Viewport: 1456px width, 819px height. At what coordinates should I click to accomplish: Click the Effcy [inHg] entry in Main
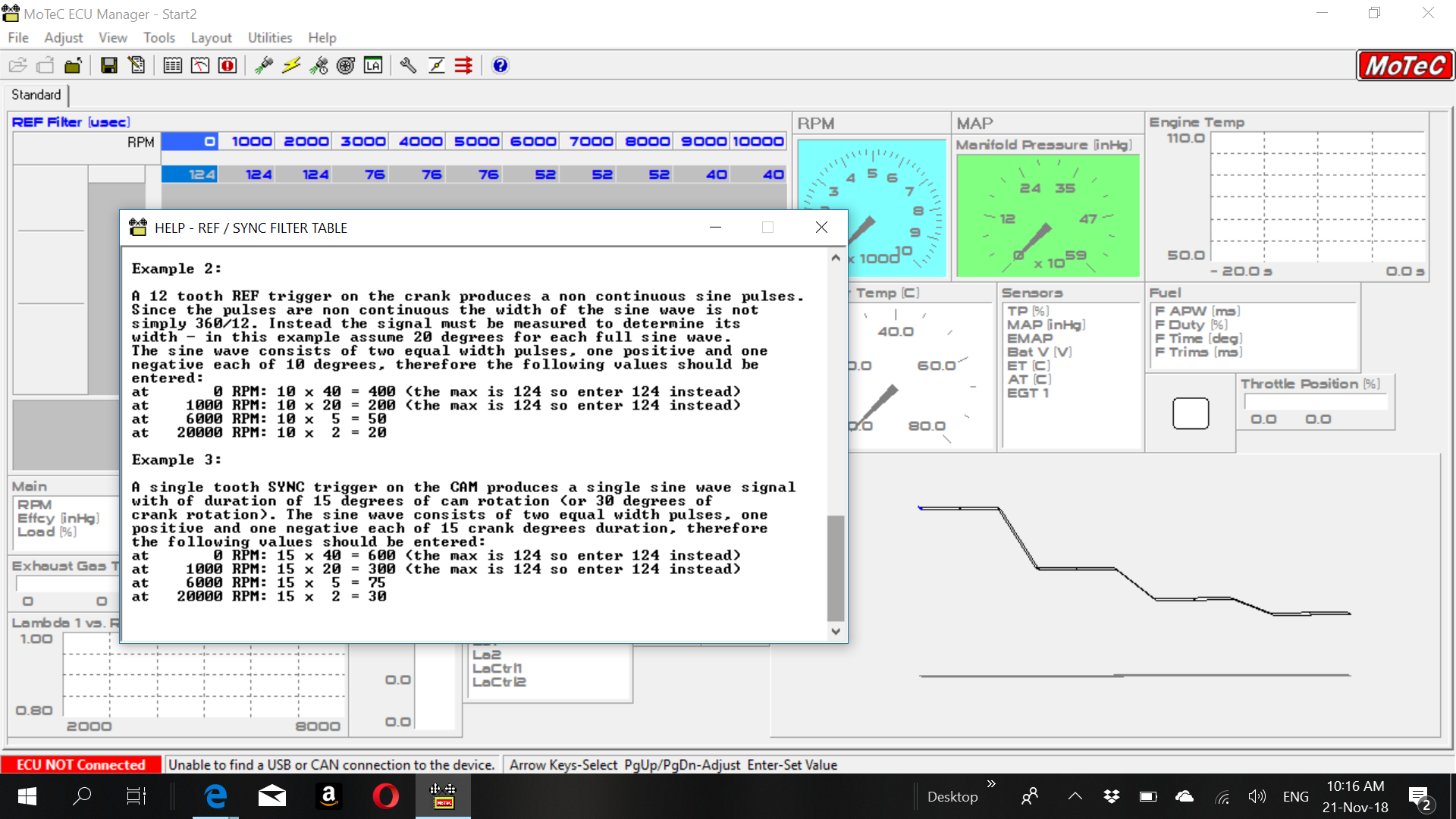[x=58, y=518]
